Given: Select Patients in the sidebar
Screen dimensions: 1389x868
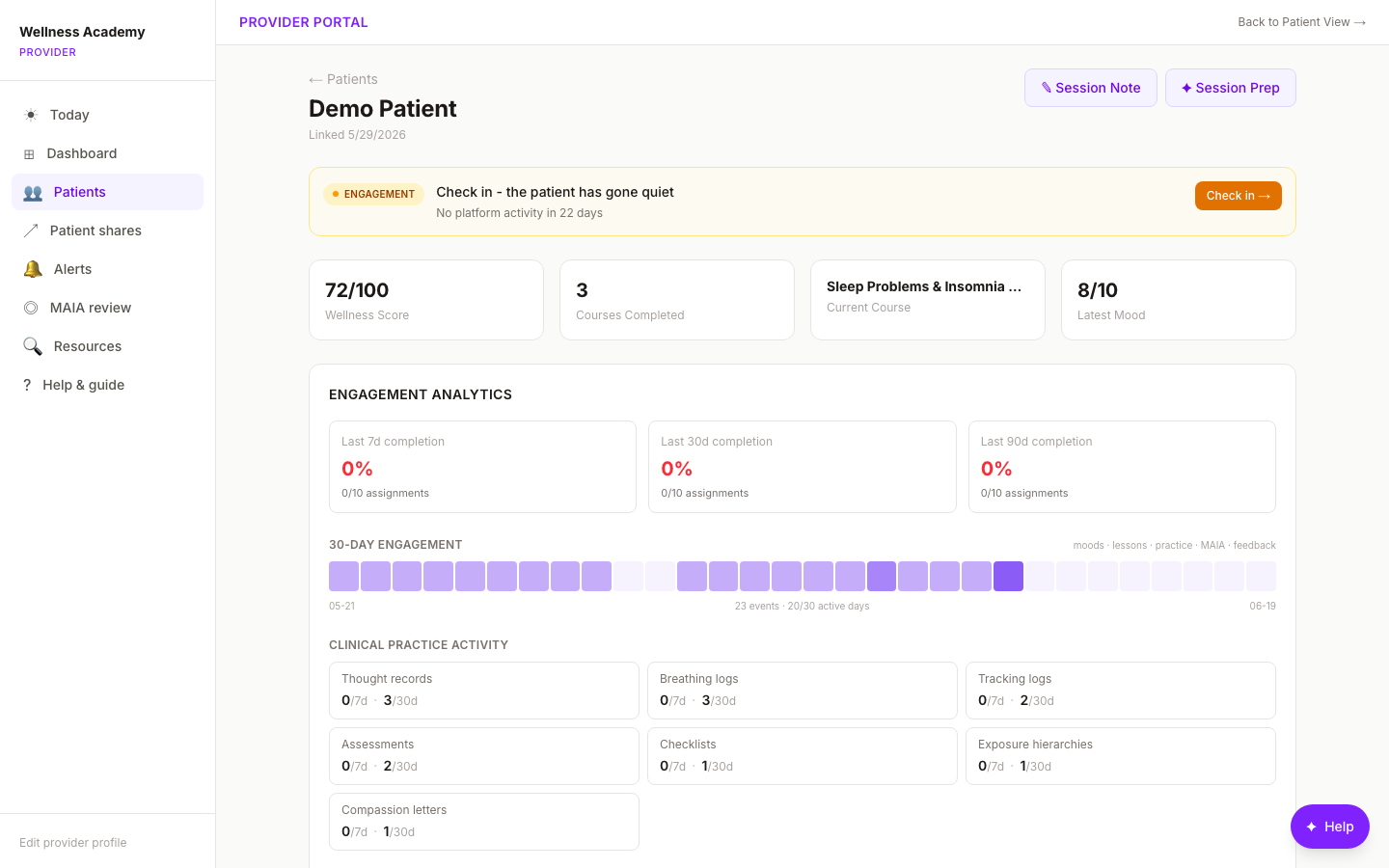Looking at the screenshot, I should (x=107, y=192).
